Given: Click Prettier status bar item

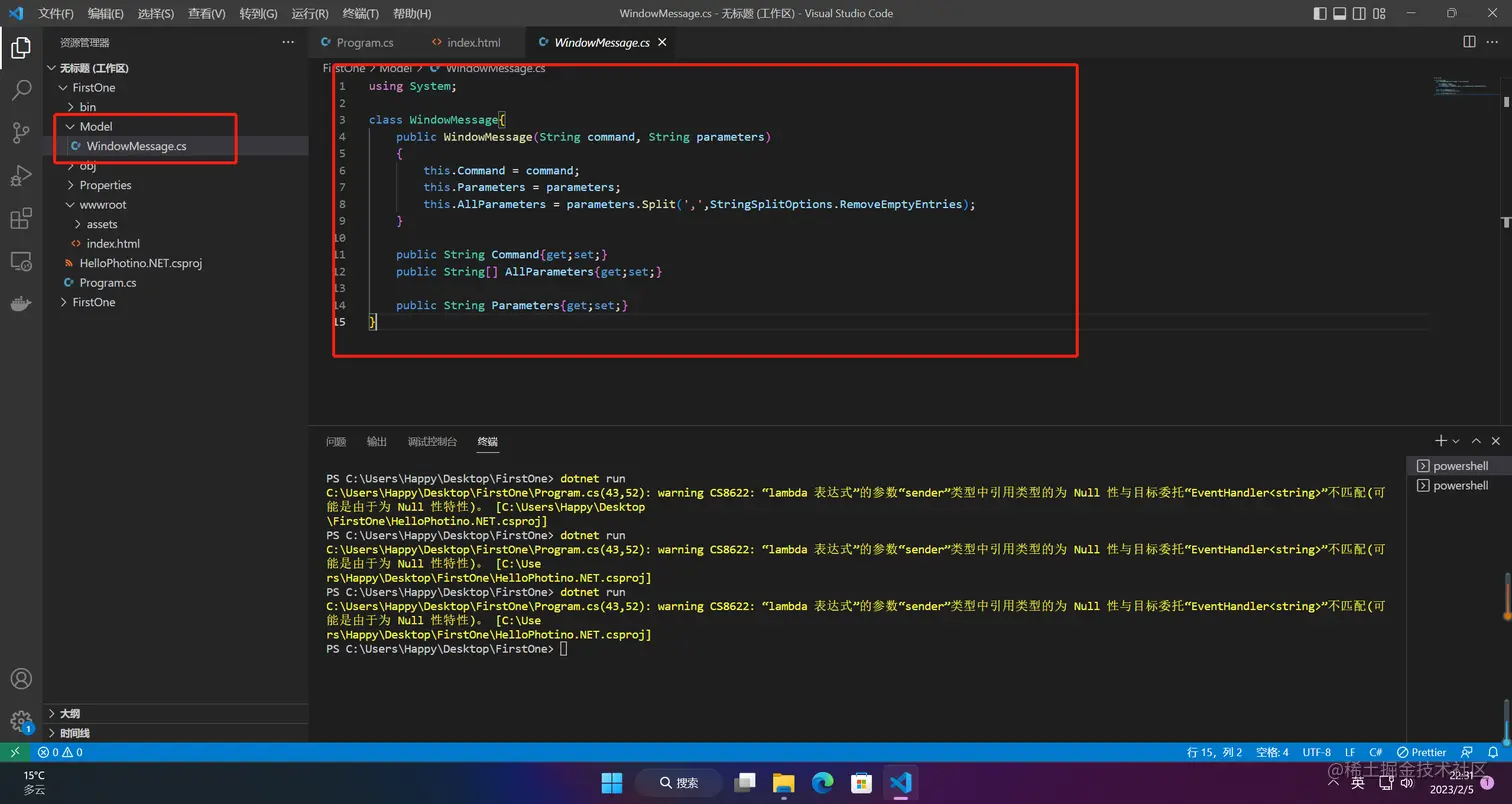Looking at the screenshot, I should point(1422,752).
